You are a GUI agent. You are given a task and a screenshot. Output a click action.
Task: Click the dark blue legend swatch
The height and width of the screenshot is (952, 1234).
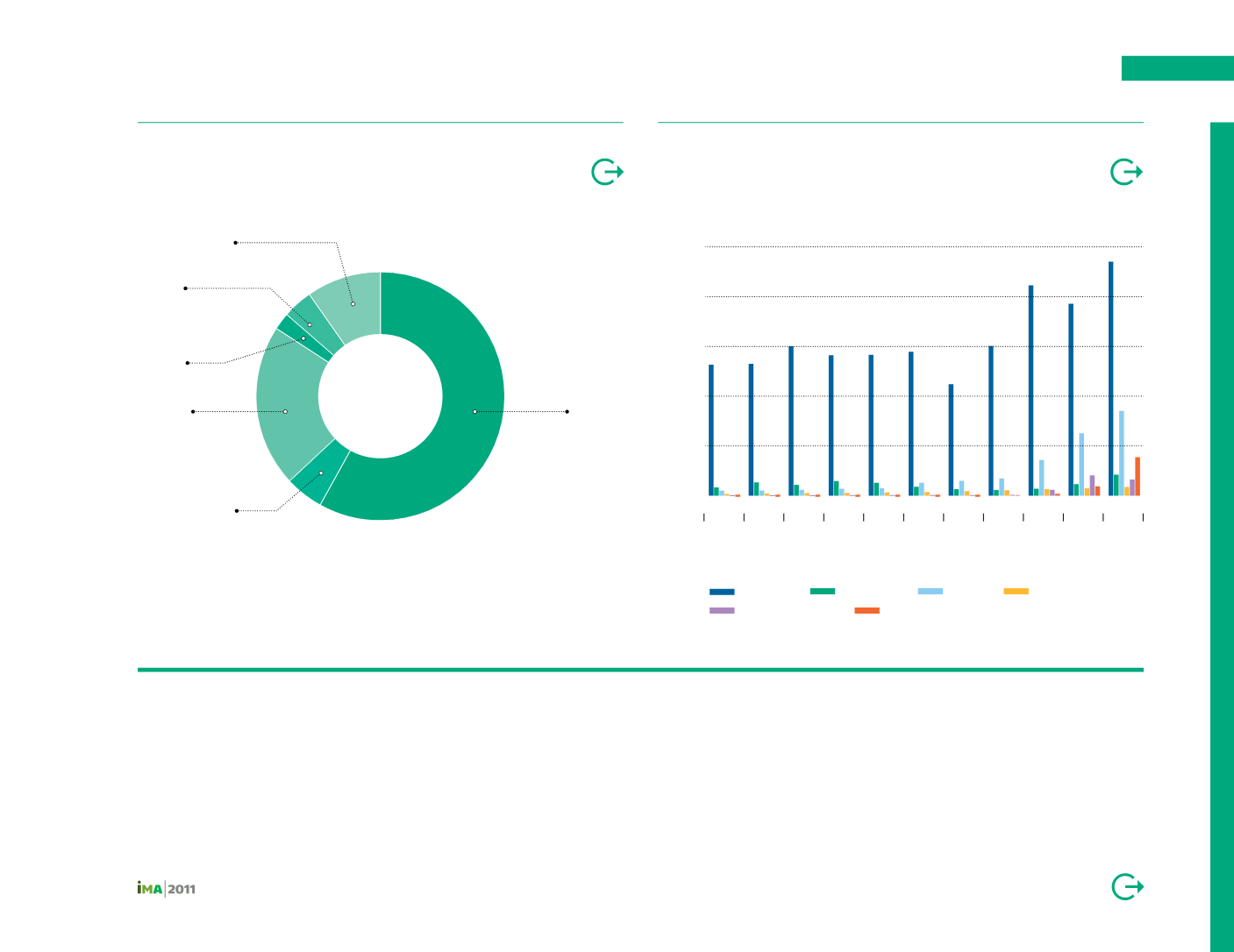pos(722,592)
